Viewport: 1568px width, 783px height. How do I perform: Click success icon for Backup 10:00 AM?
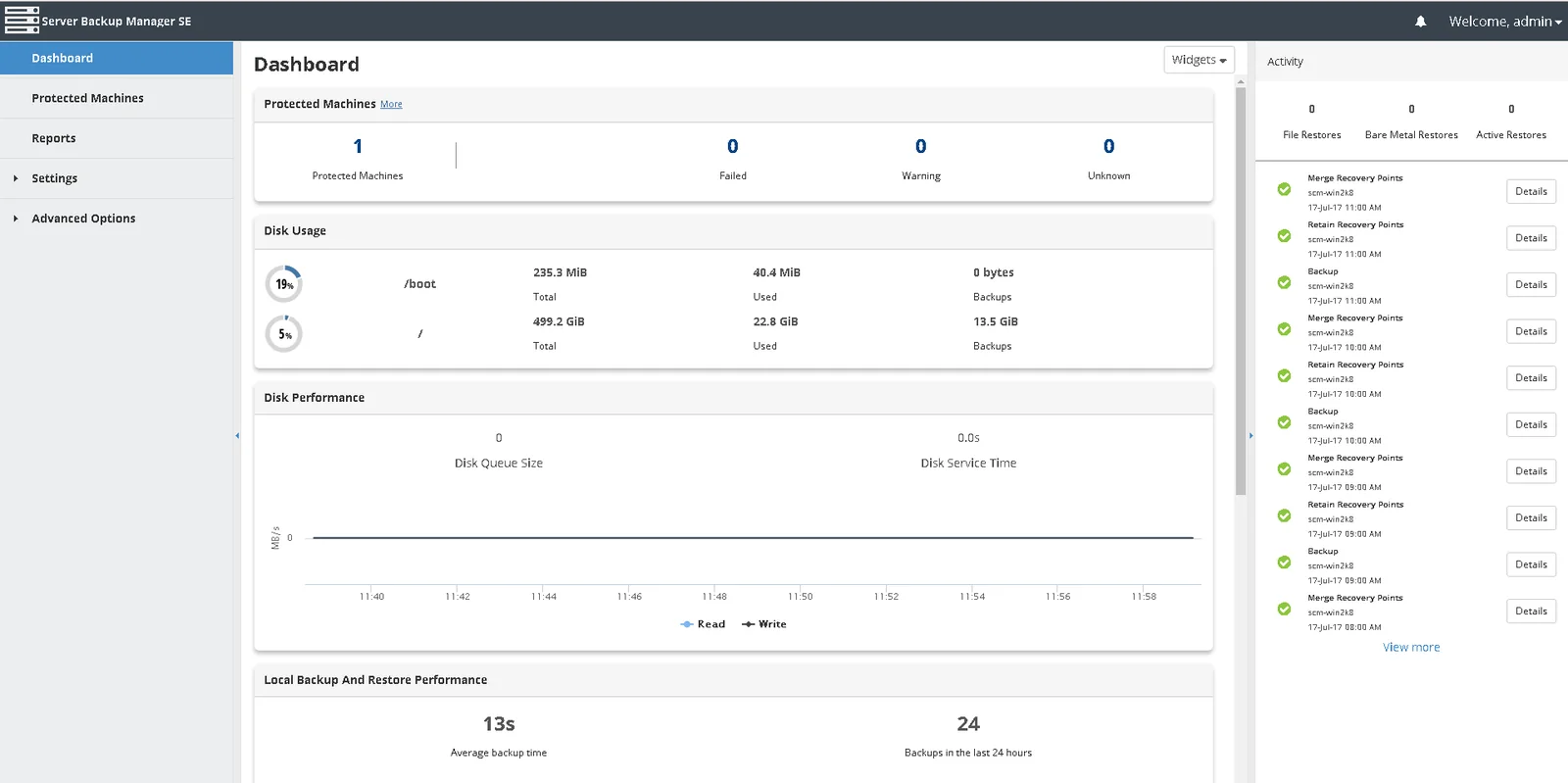pos(1284,422)
